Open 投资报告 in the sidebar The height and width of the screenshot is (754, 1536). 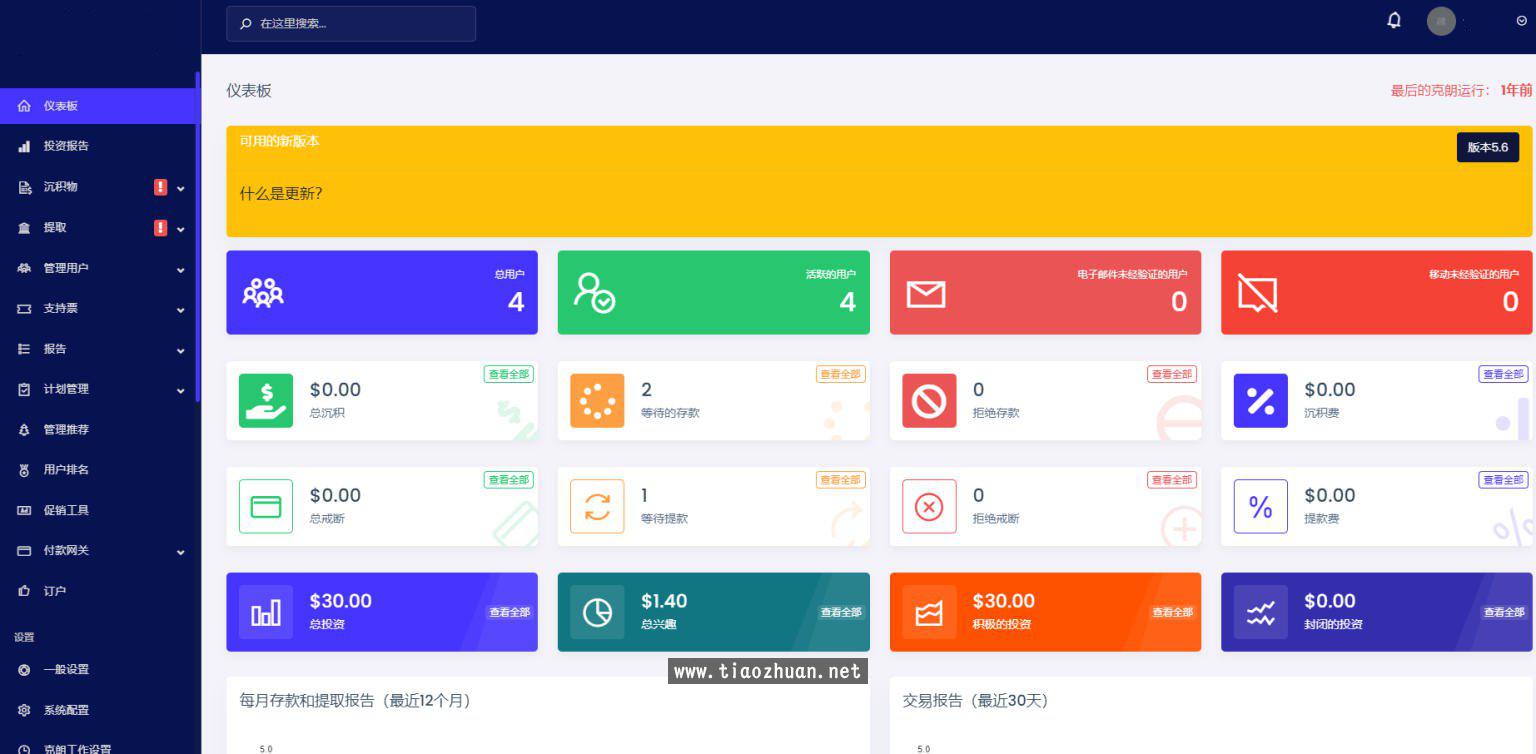[66, 146]
